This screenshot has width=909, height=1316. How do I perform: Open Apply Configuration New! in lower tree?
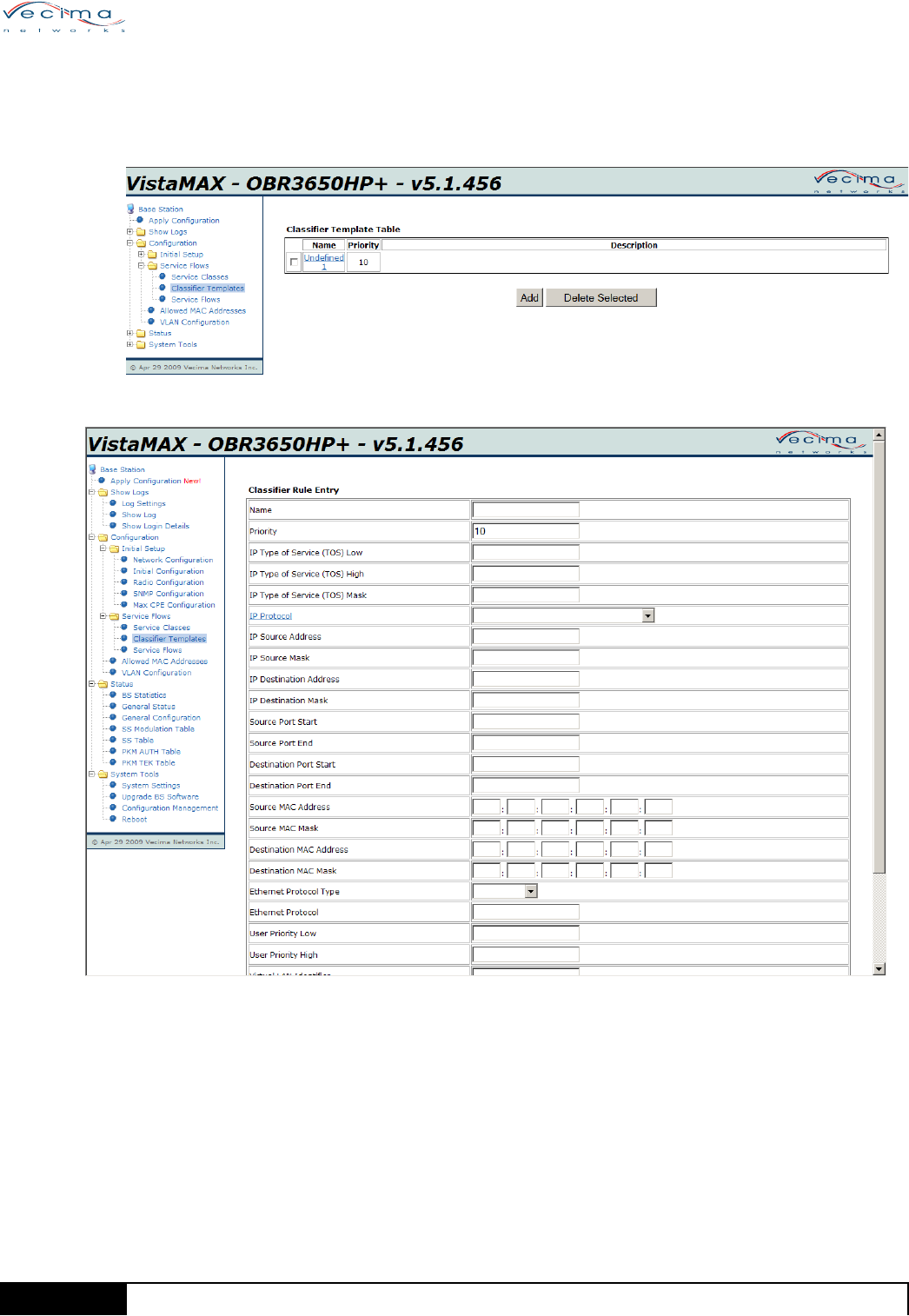(x=156, y=481)
